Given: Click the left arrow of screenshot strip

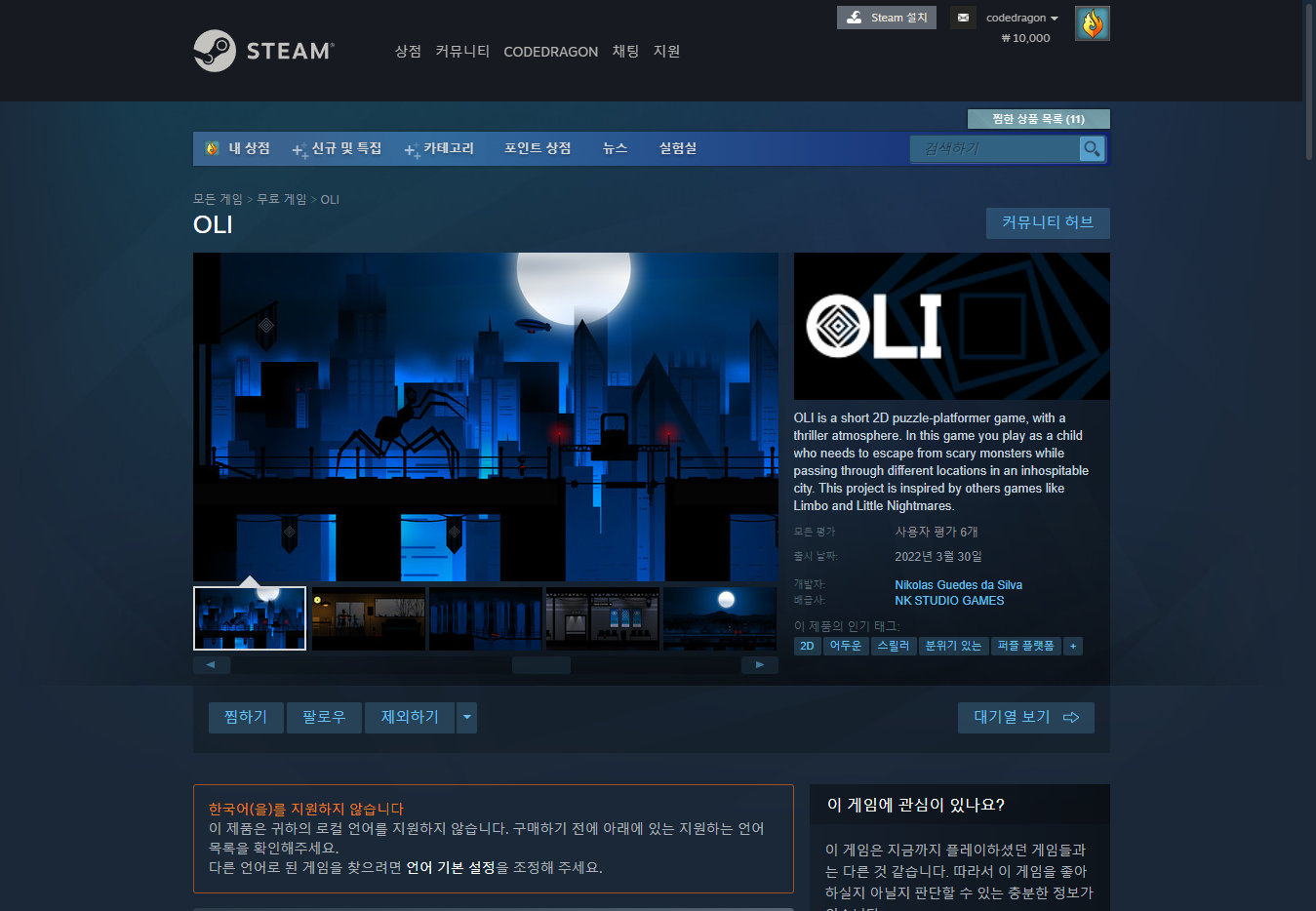Looking at the screenshot, I should click(x=211, y=665).
